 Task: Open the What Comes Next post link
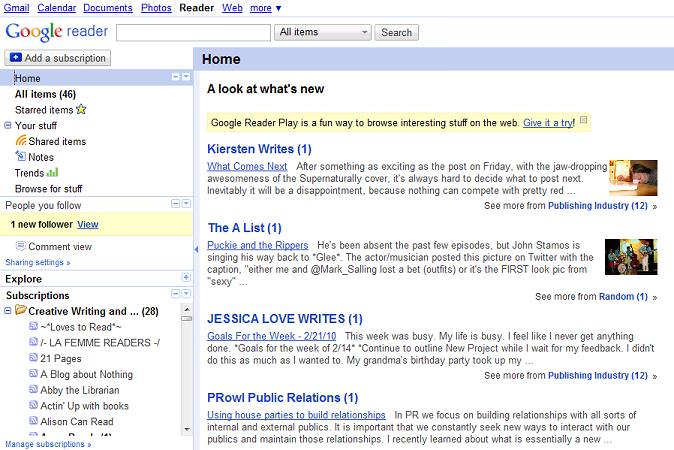click(x=247, y=166)
